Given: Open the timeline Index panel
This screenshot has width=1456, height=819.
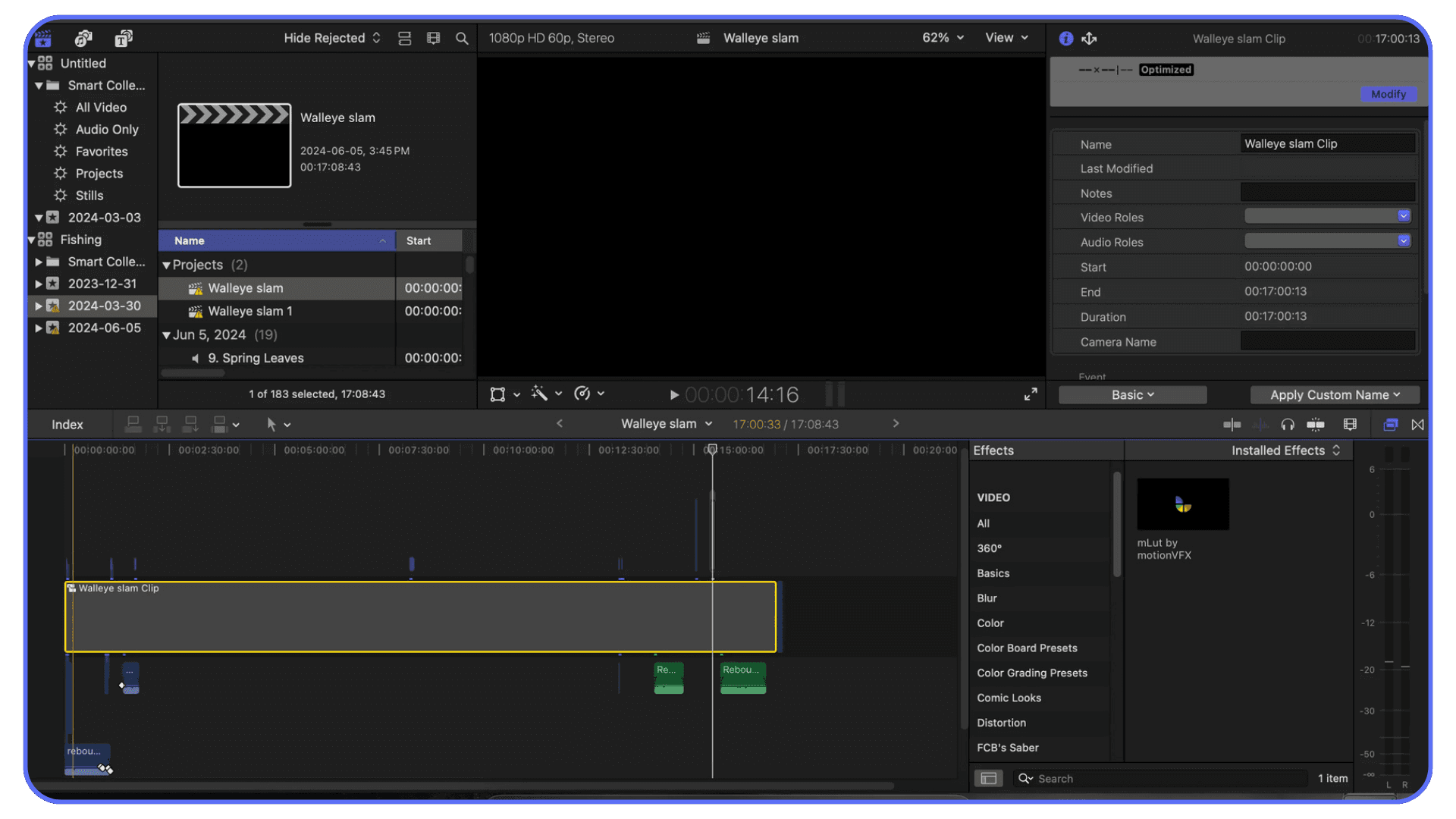Looking at the screenshot, I should pyautogui.click(x=67, y=424).
